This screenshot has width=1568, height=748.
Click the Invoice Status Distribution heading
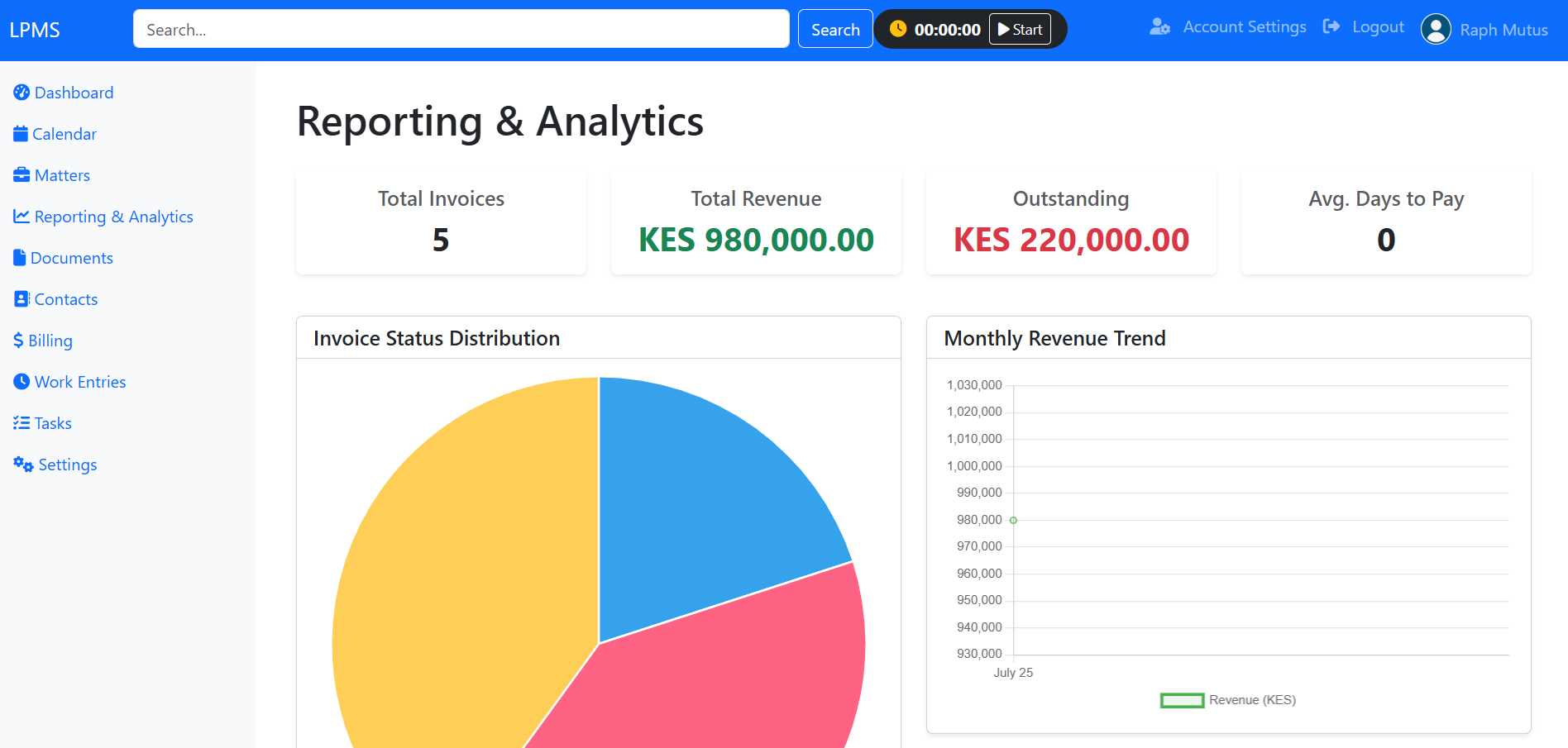pos(437,338)
